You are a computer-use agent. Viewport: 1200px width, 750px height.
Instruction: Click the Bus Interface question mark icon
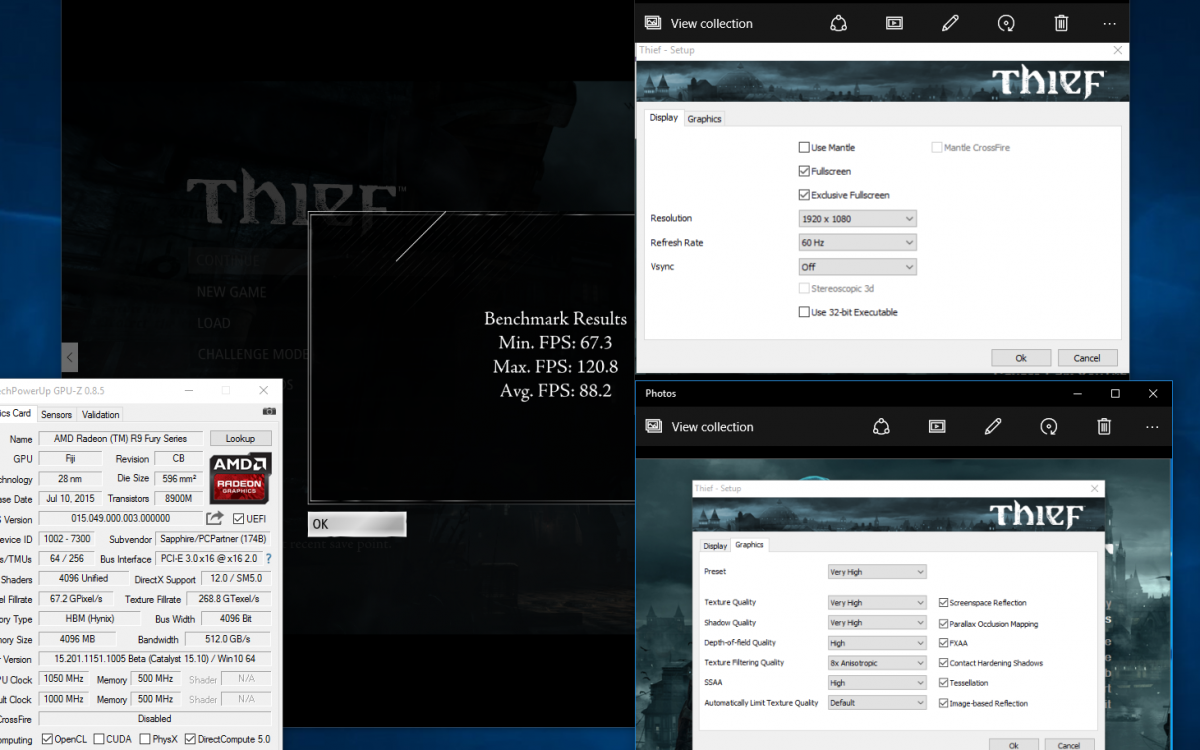point(268,559)
